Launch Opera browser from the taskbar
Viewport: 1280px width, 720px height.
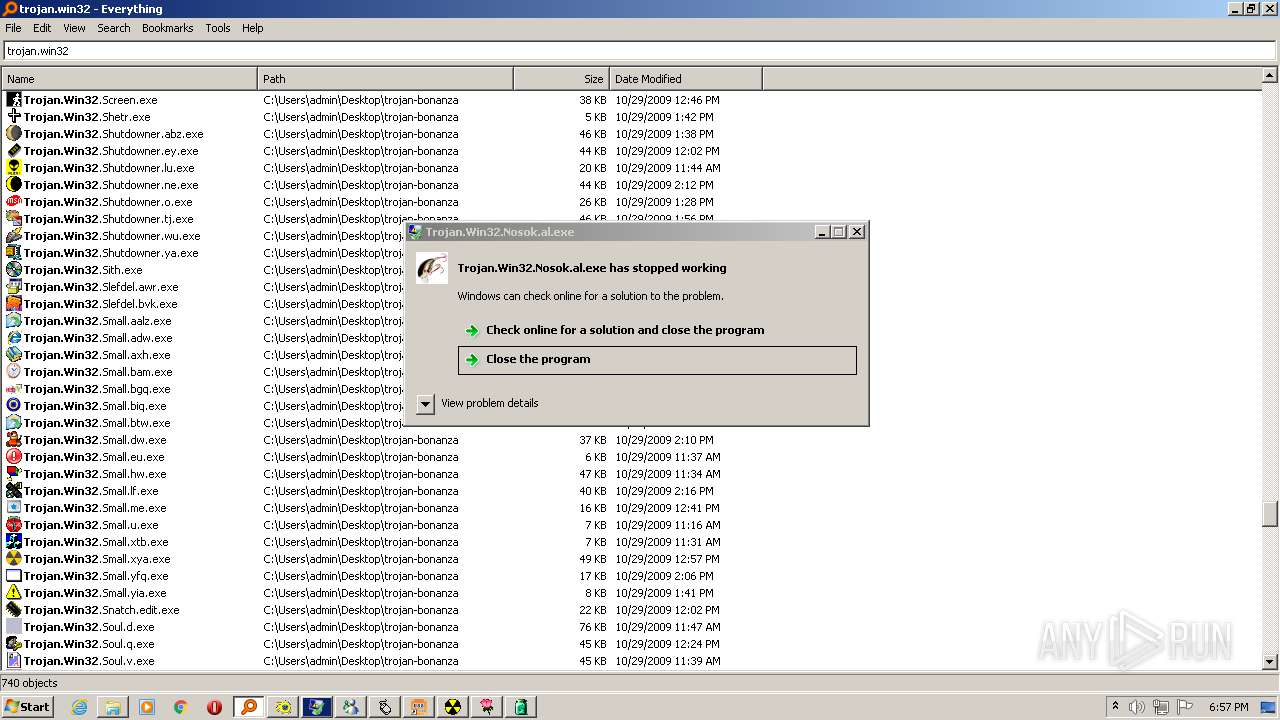[215, 707]
